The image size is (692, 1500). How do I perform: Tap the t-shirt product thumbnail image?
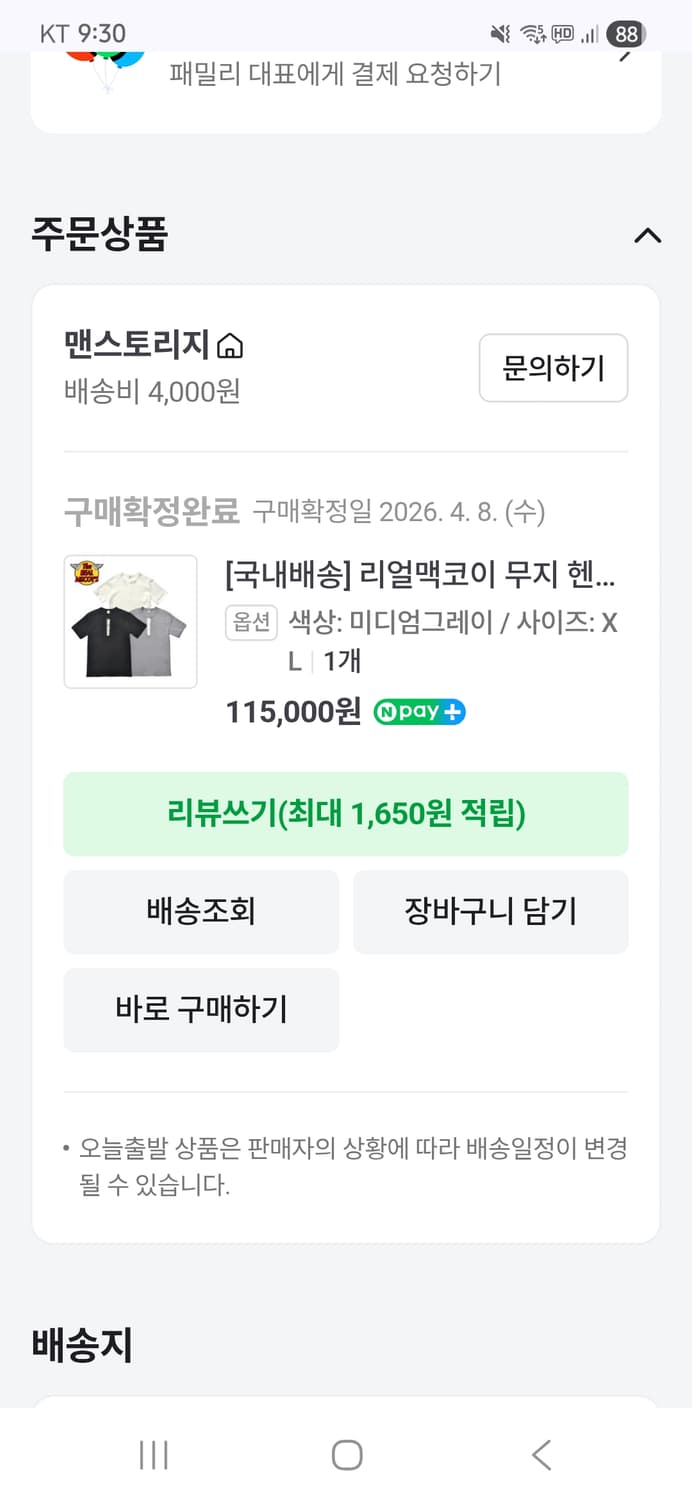click(x=130, y=620)
